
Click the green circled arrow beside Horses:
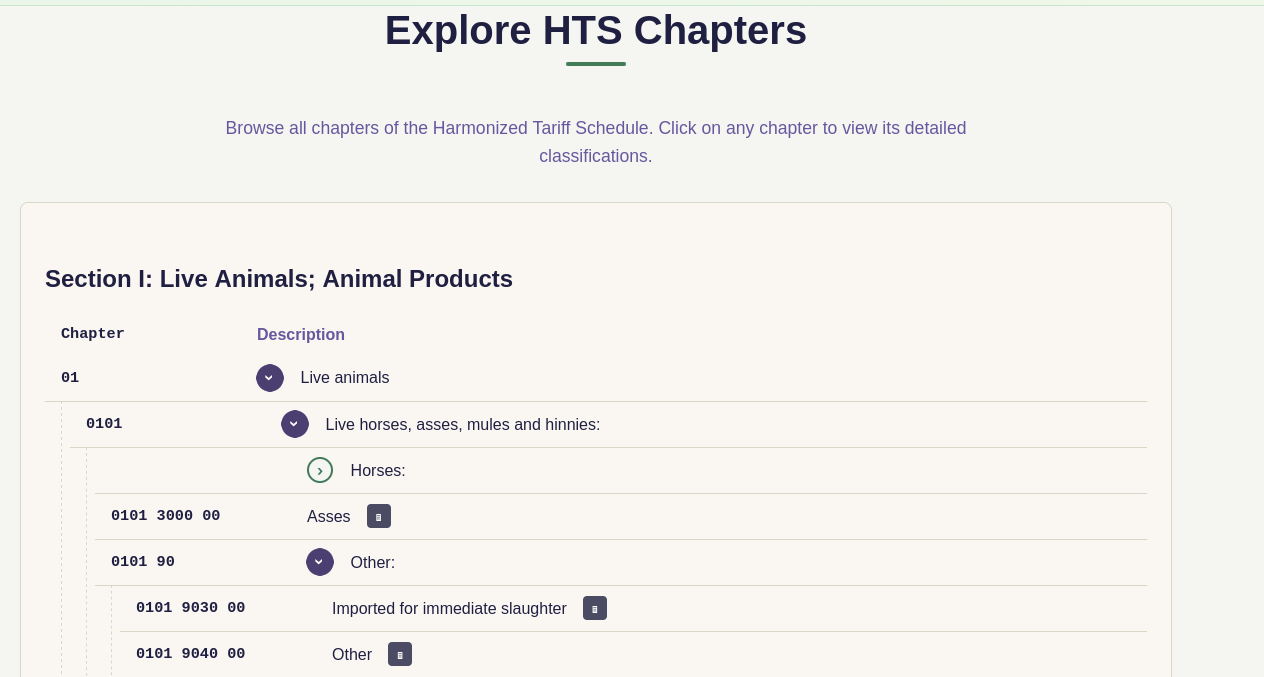tap(320, 470)
